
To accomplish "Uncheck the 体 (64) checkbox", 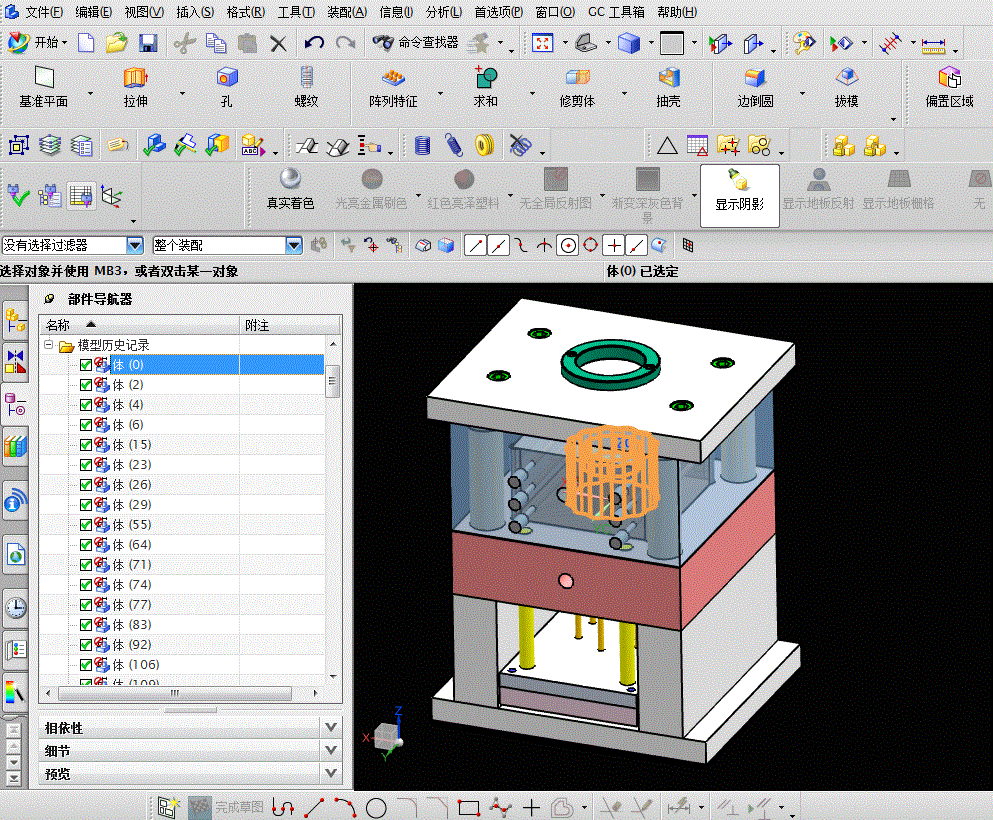I will tap(86, 545).
